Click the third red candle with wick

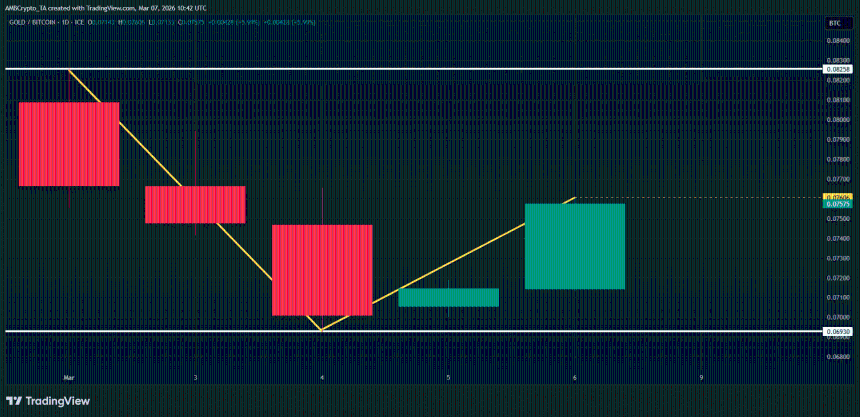click(322, 270)
